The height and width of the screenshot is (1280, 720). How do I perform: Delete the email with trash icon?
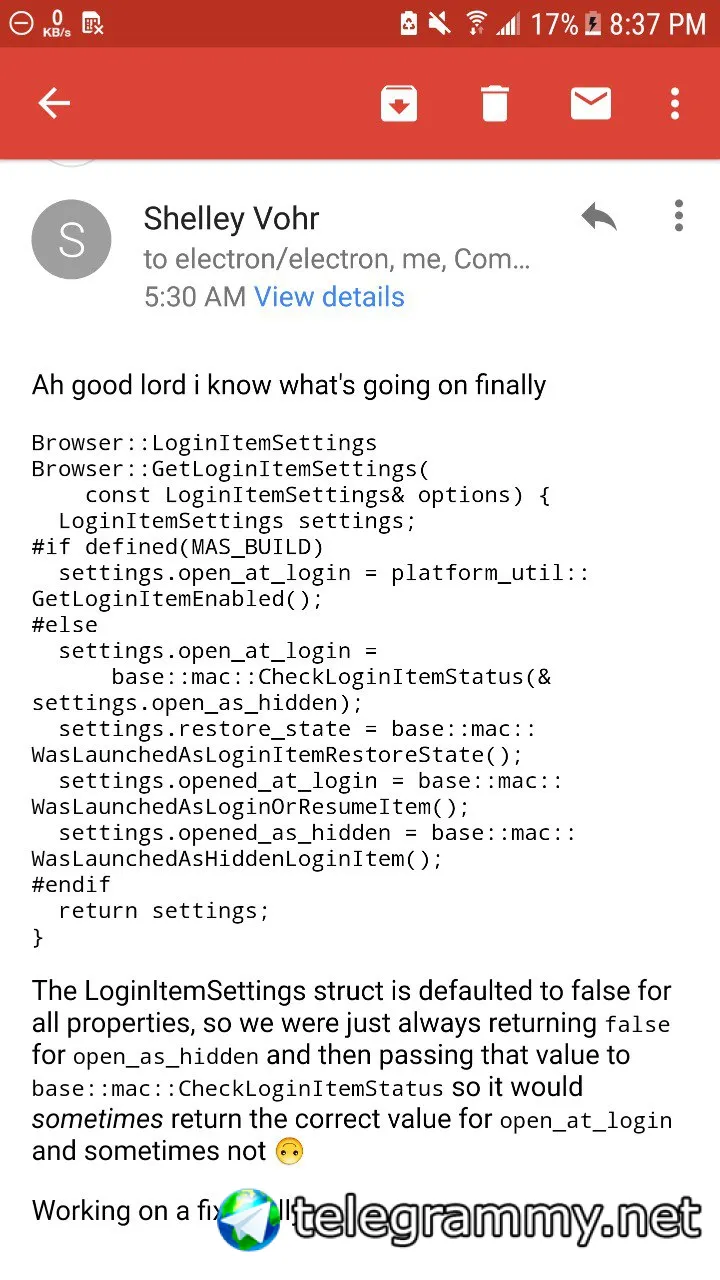[x=495, y=103]
